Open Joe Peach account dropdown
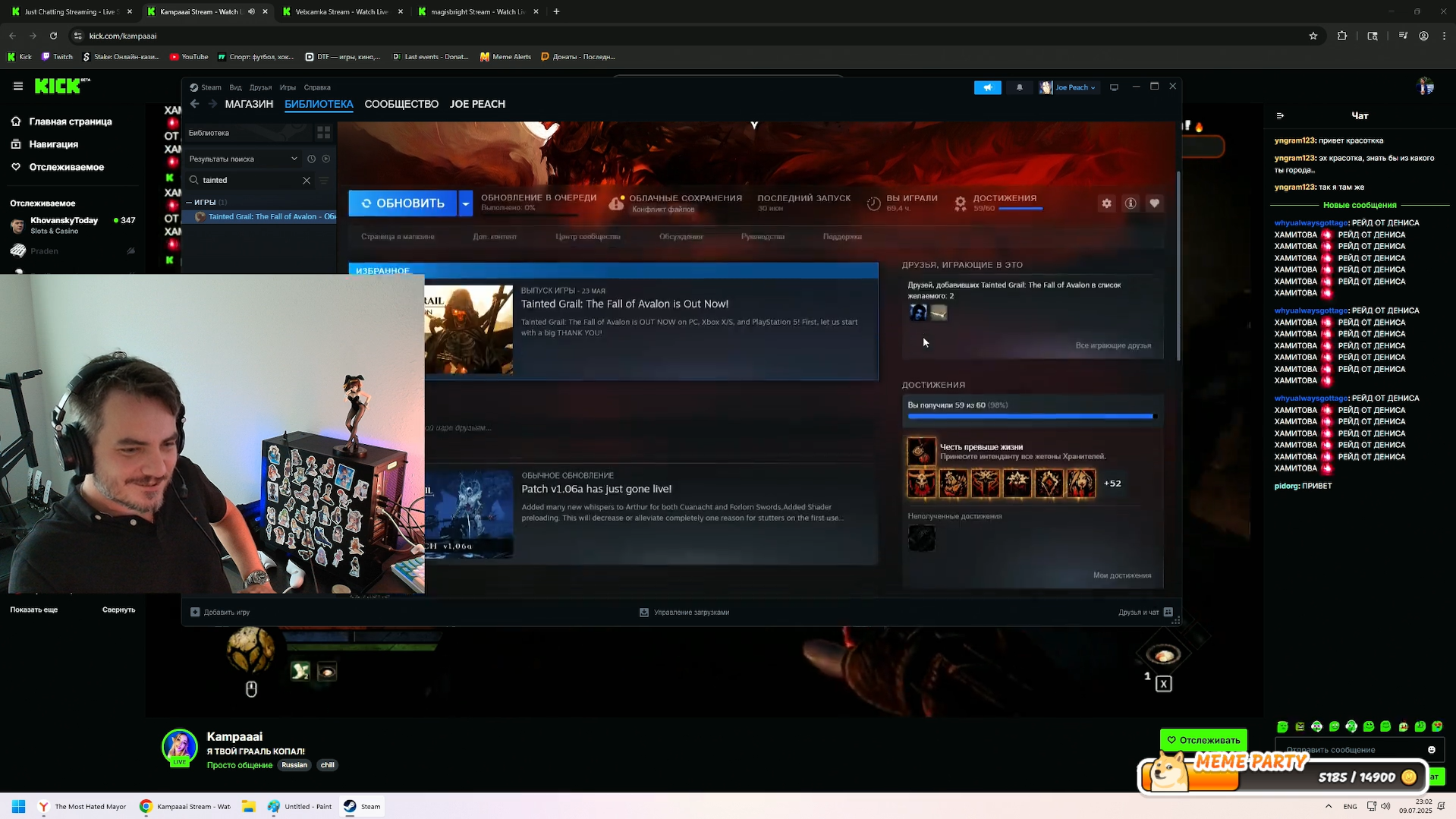1456x819 pixels. [x=1068, y=87]
